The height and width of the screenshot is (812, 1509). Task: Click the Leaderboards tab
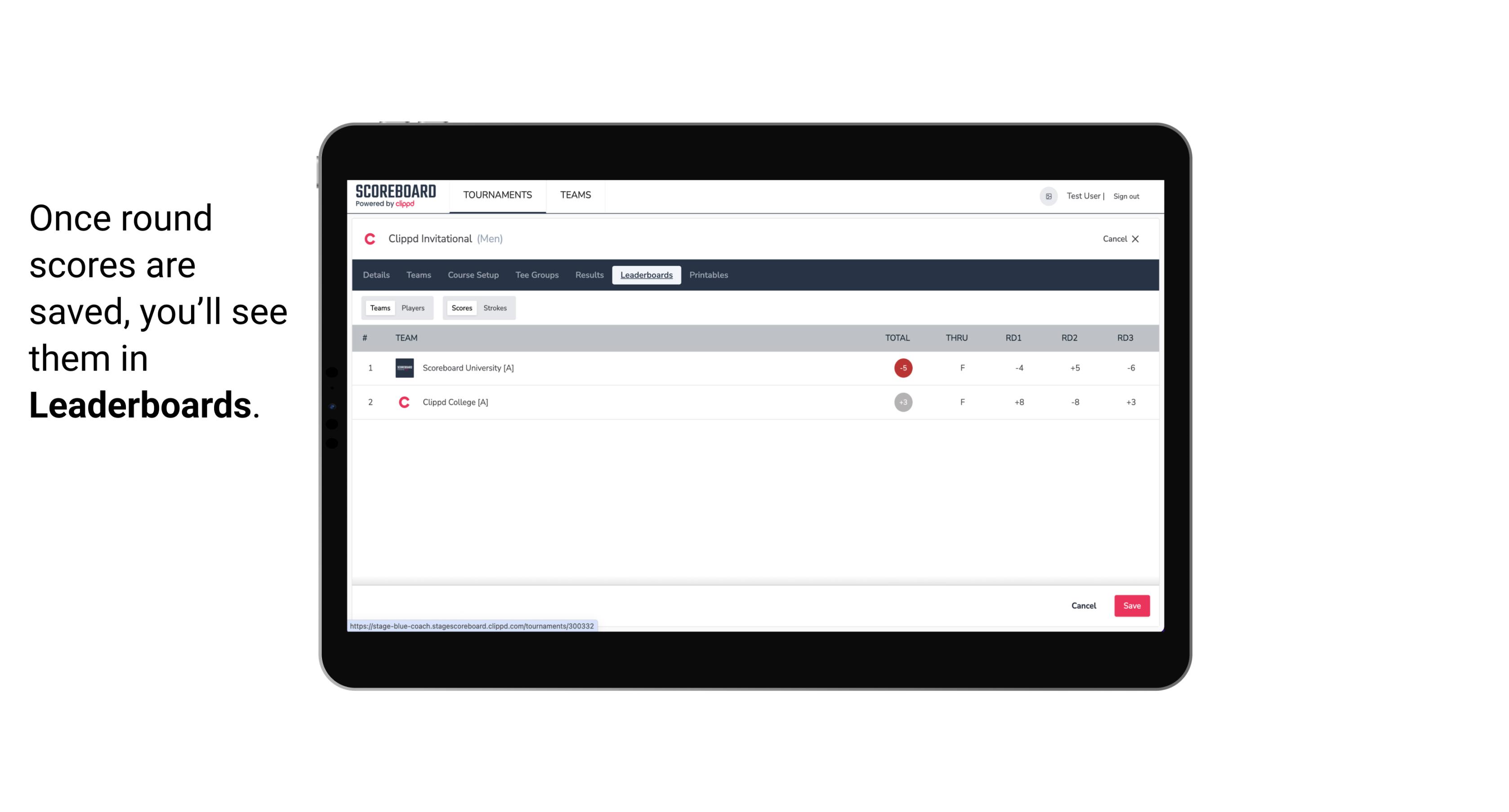coord(647,275)
